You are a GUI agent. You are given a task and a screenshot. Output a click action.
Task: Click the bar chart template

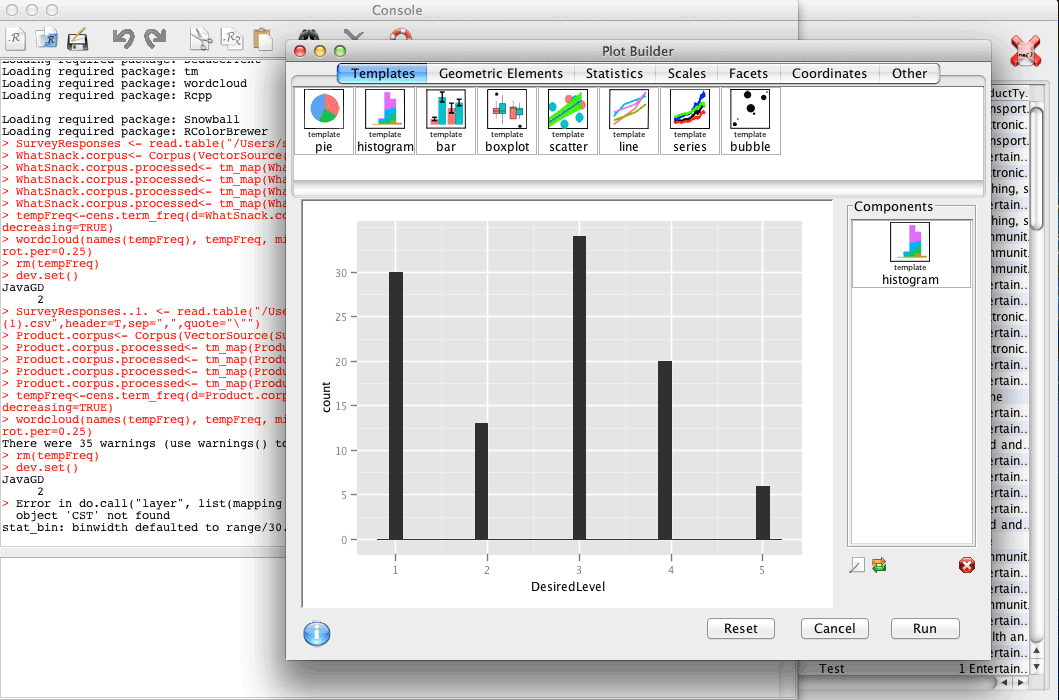(x=446, y=120)
